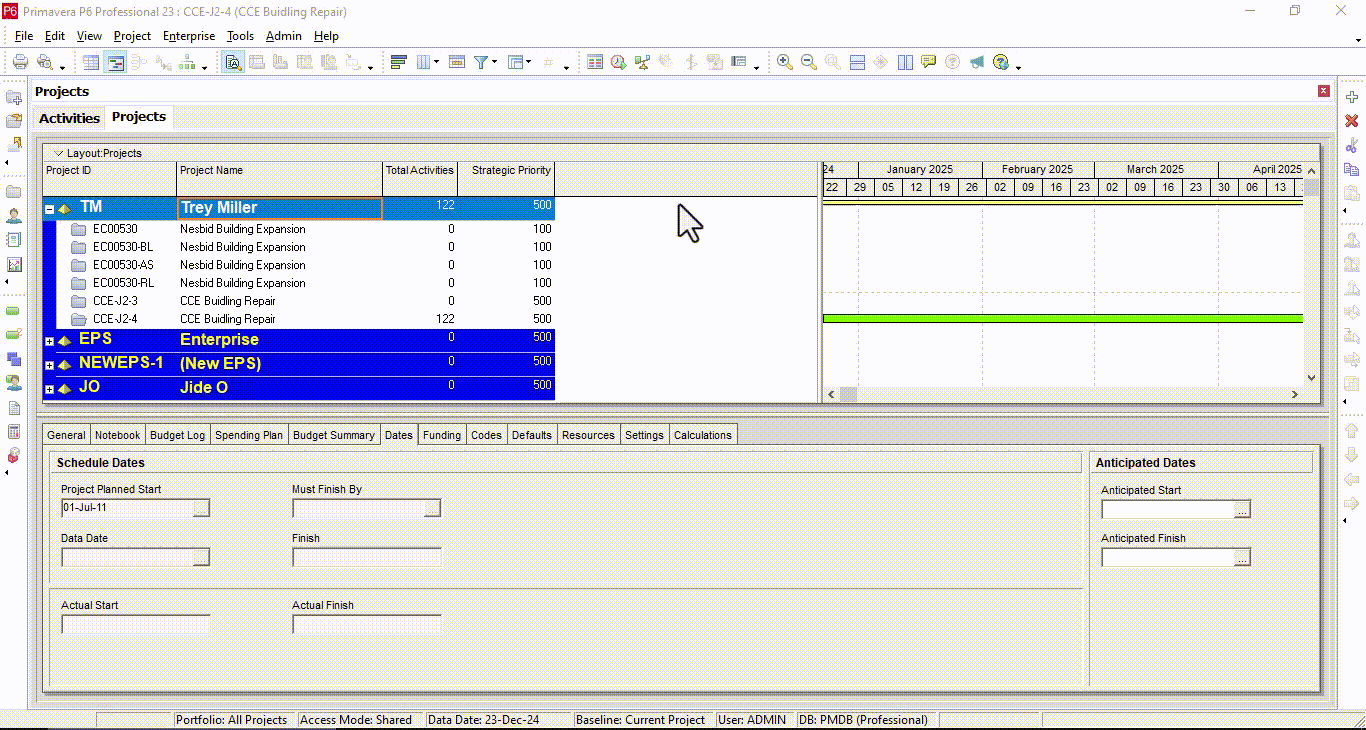Open the Must Finish By date picker button
1366x730 pixels.
pos(434,507)
